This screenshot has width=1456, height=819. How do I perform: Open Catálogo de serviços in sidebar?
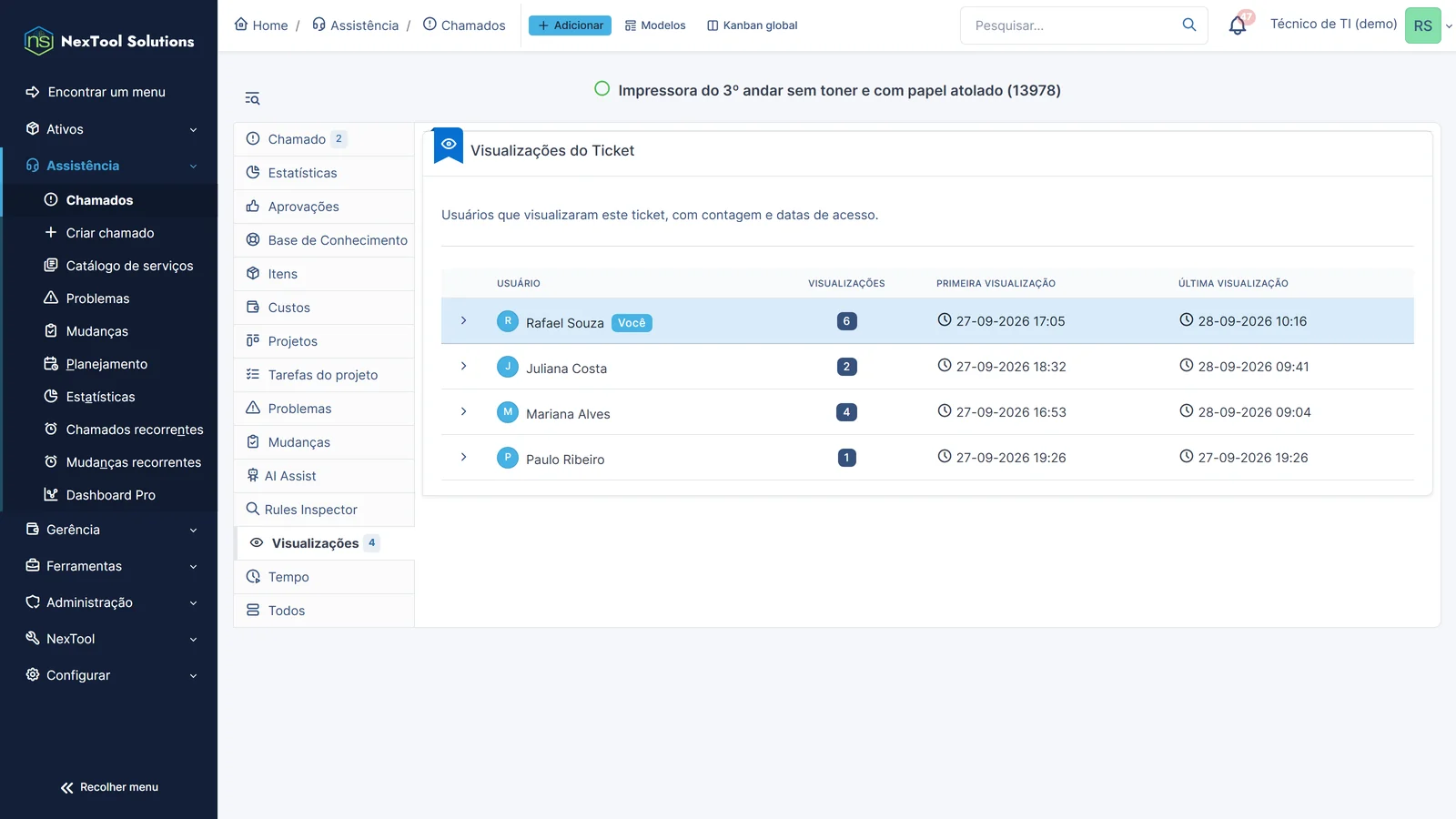point(110,266)
